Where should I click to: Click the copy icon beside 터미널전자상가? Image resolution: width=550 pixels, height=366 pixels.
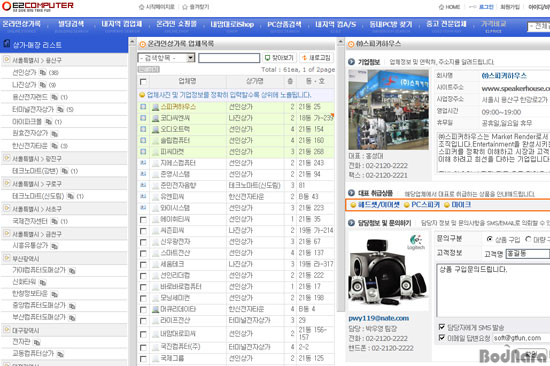tap(60, 109)
